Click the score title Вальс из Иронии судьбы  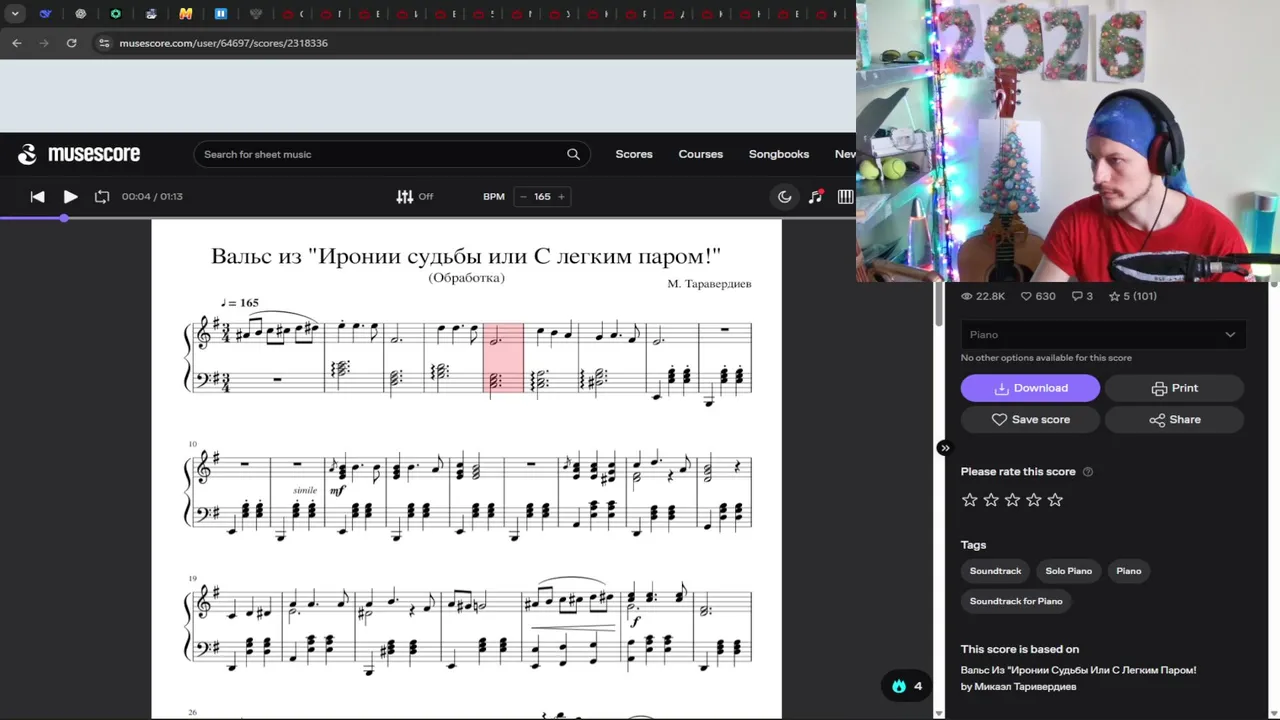click(x=466, y=257)
